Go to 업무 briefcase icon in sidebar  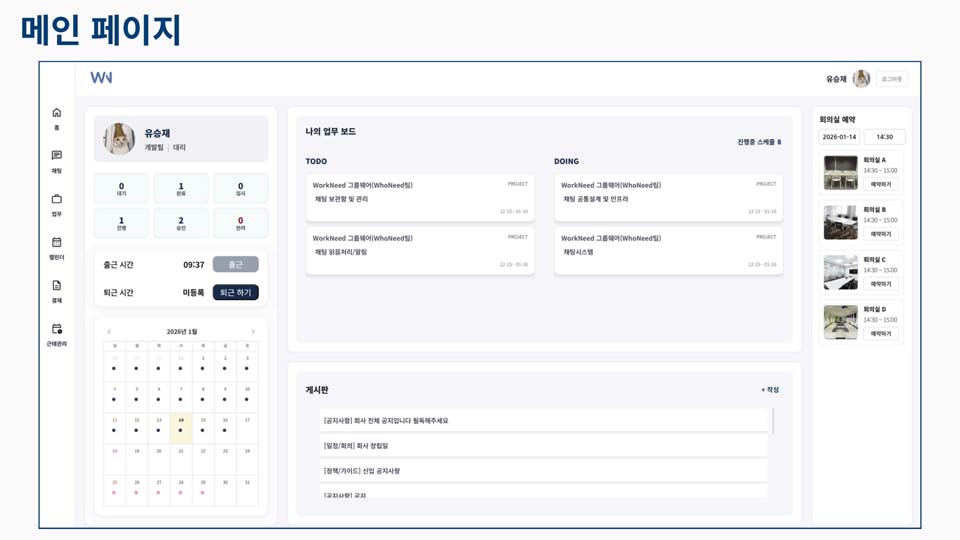(x=57, y=199)
